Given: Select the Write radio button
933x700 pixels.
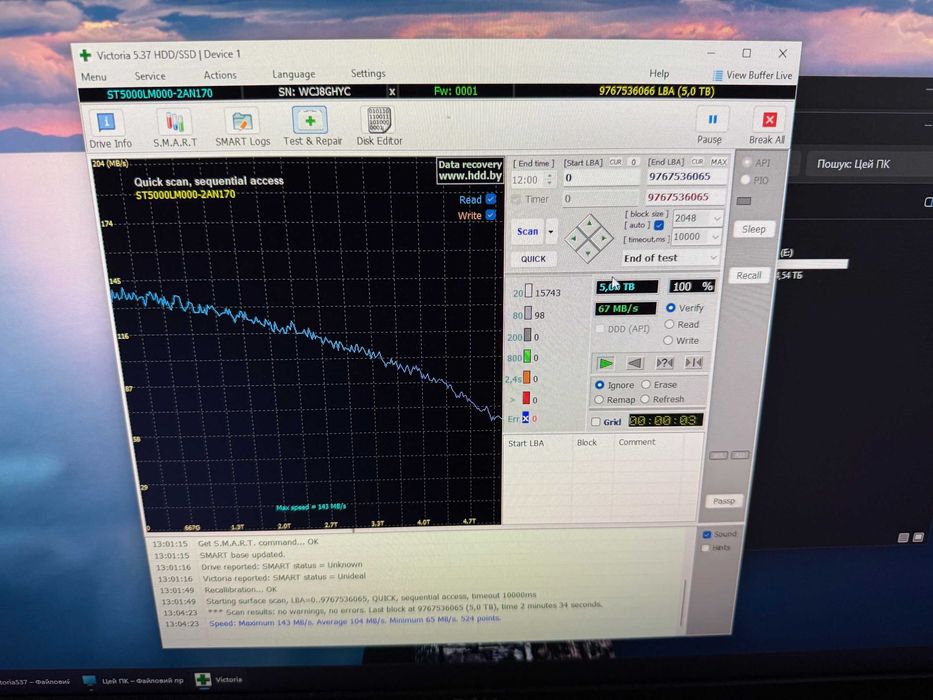Looking at the screenshot, I should (668, 340).
